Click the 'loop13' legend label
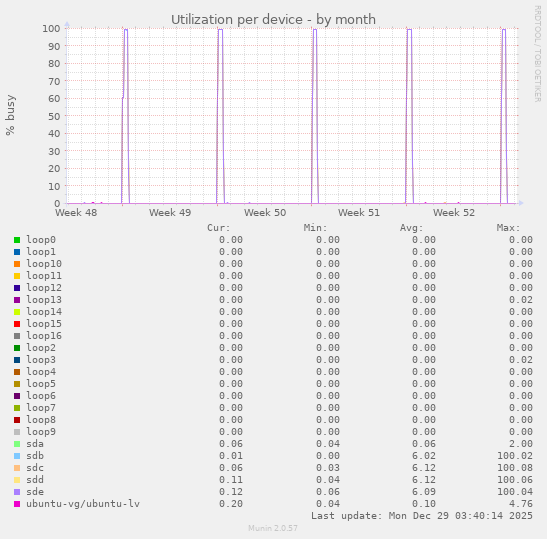 click(44, 300)
